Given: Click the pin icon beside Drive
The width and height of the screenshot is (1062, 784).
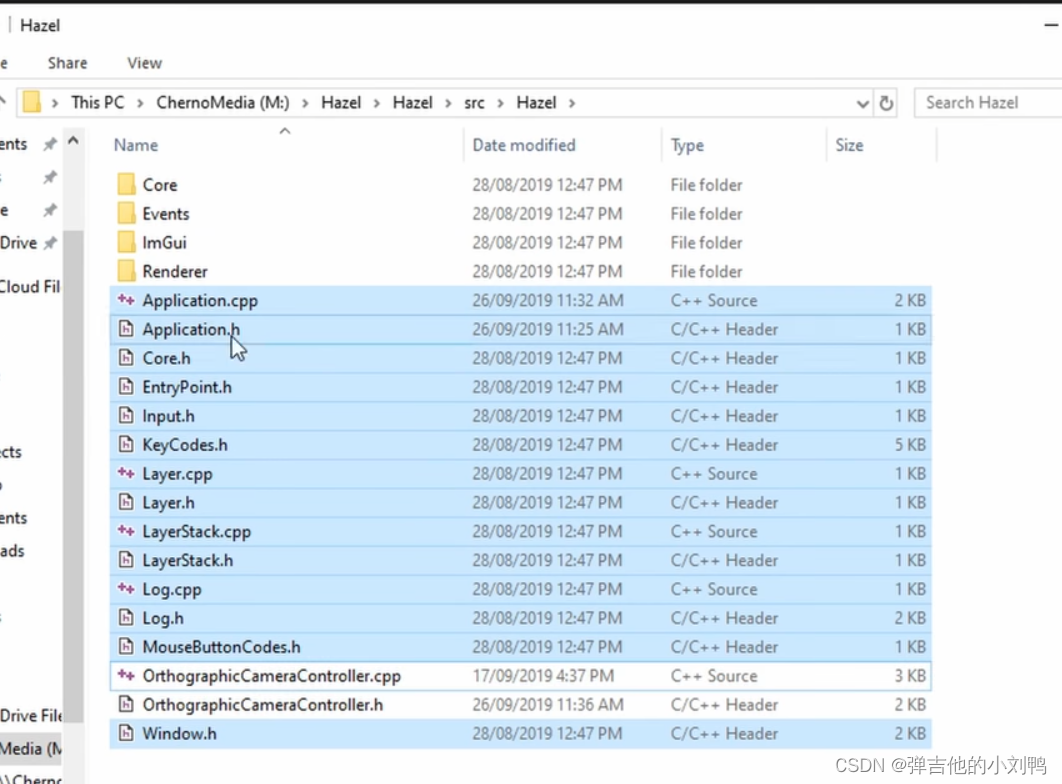Looking at the screenshot, I should click(x=50, y=243).
